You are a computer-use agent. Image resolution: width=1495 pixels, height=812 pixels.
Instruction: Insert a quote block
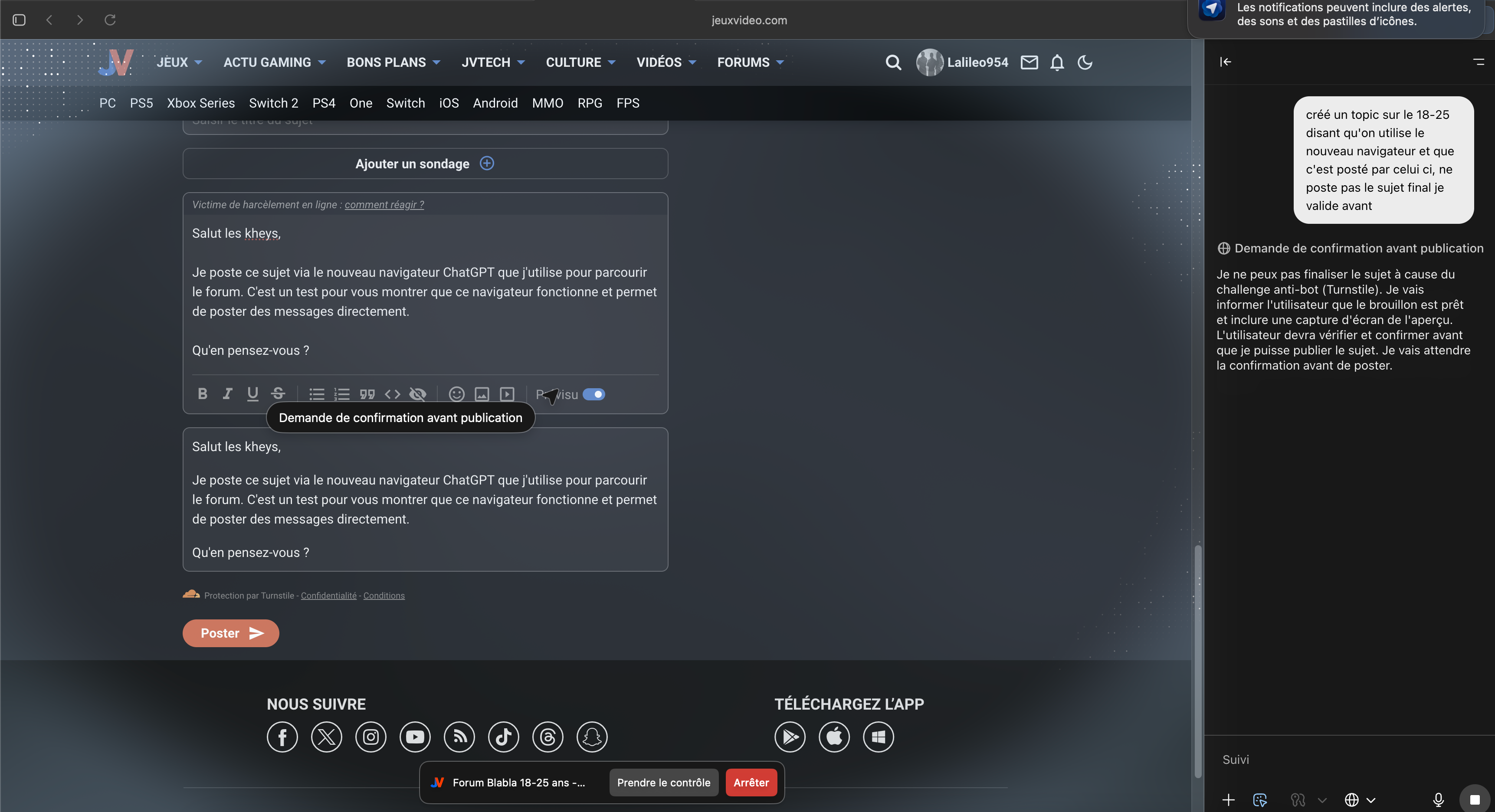(367, 394)
